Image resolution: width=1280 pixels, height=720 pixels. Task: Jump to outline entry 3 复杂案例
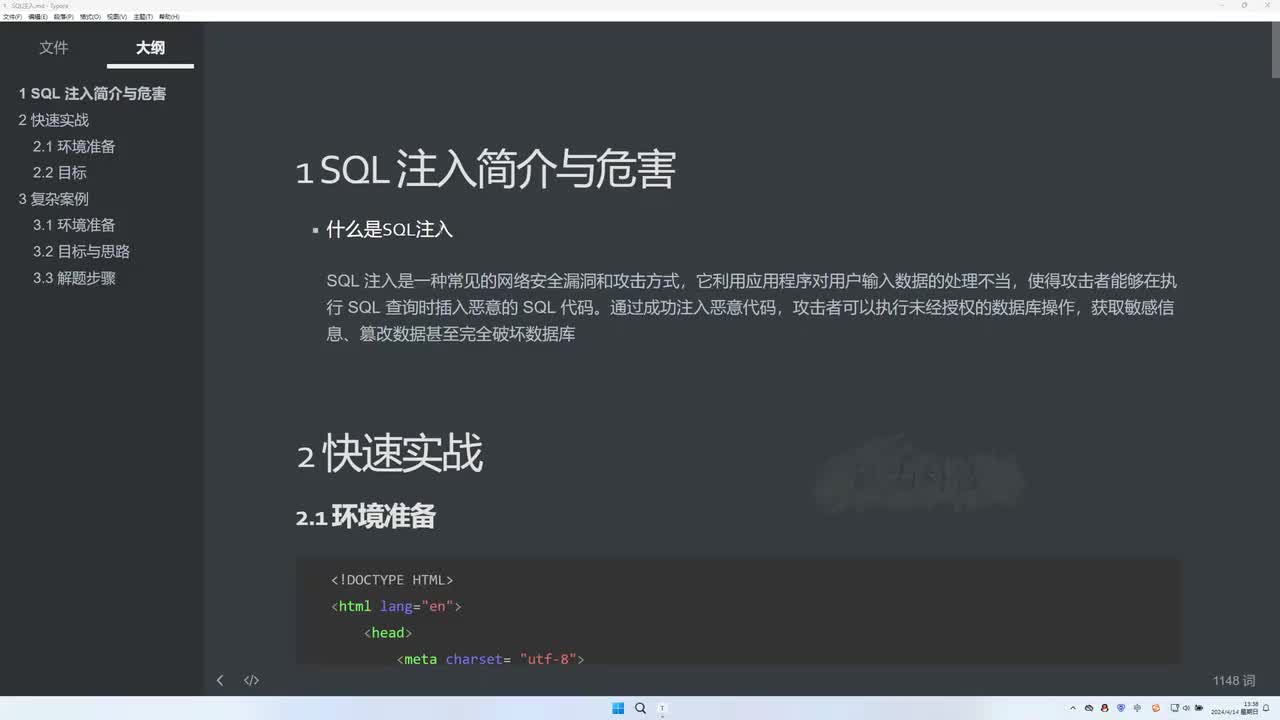point(54,199)
